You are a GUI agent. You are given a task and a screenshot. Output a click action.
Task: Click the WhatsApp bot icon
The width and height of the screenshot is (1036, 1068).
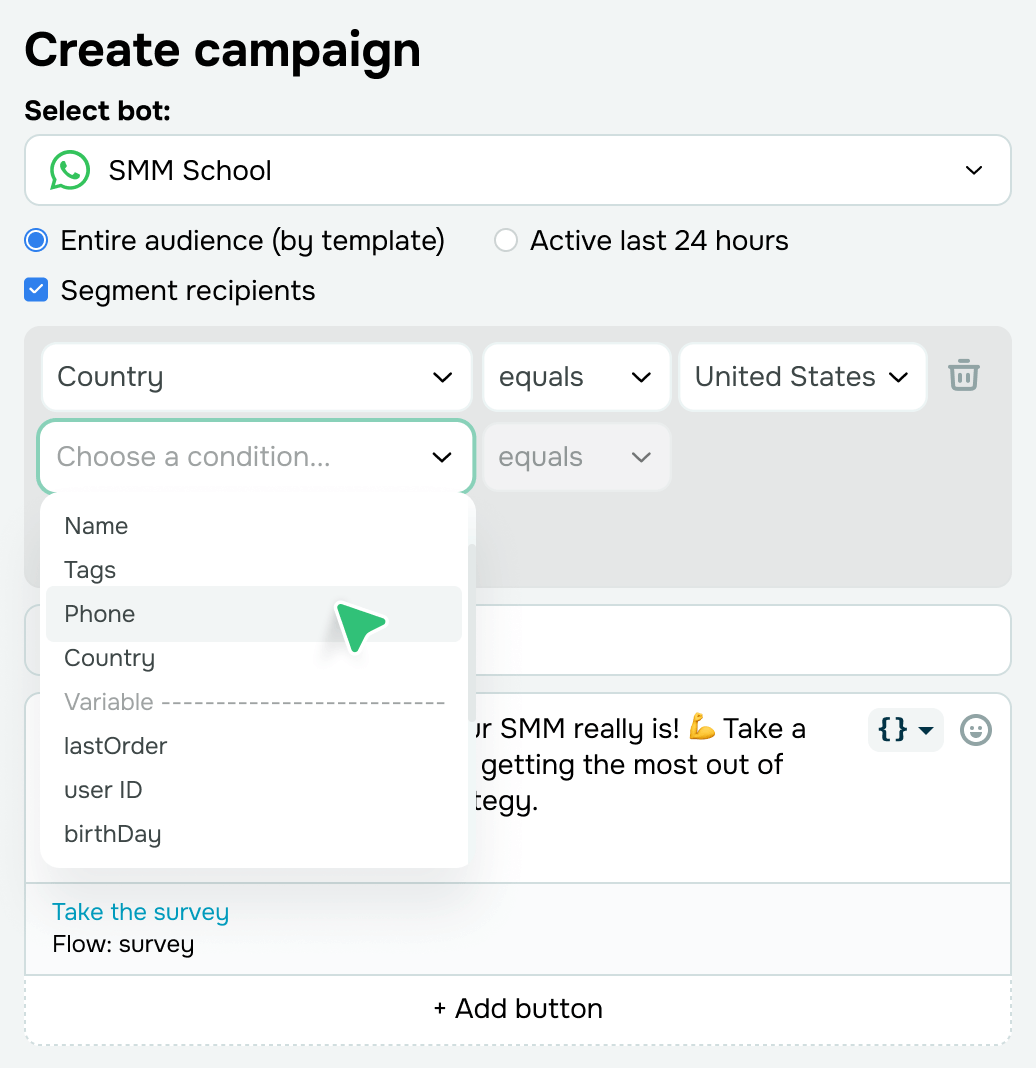68,170
